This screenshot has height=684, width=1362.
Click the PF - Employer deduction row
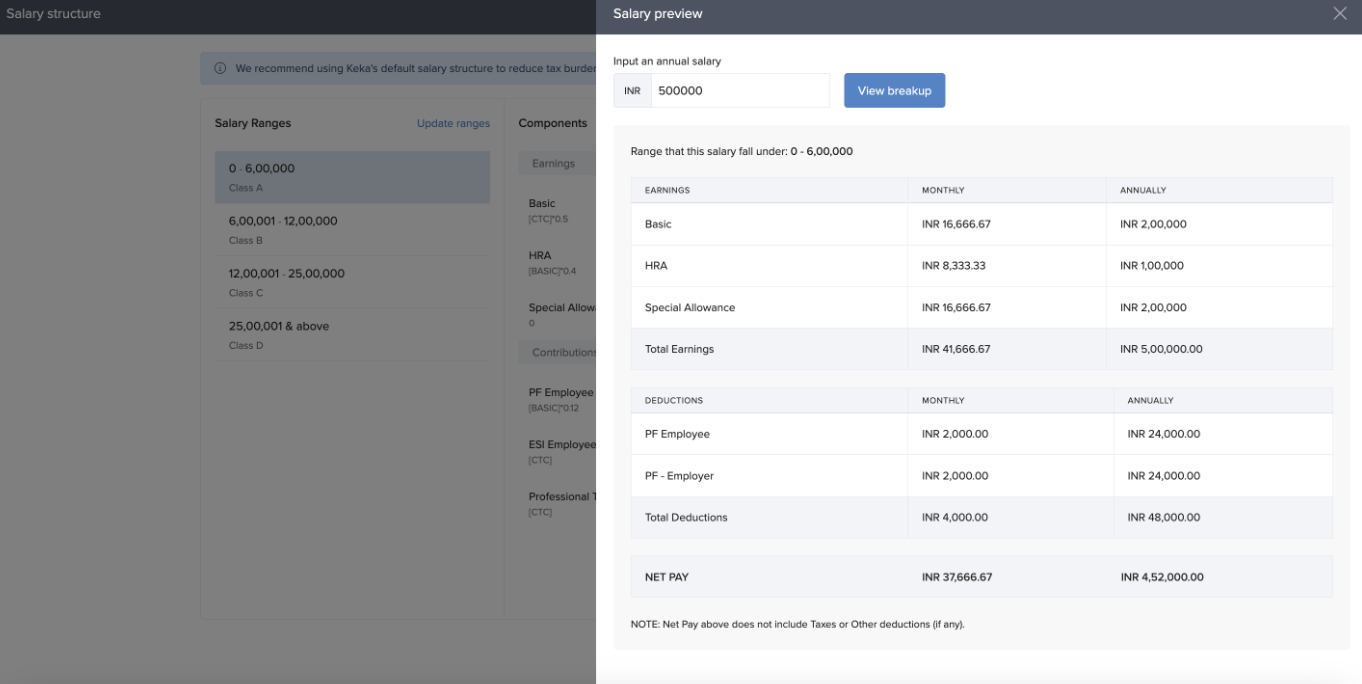pos(980,476)
